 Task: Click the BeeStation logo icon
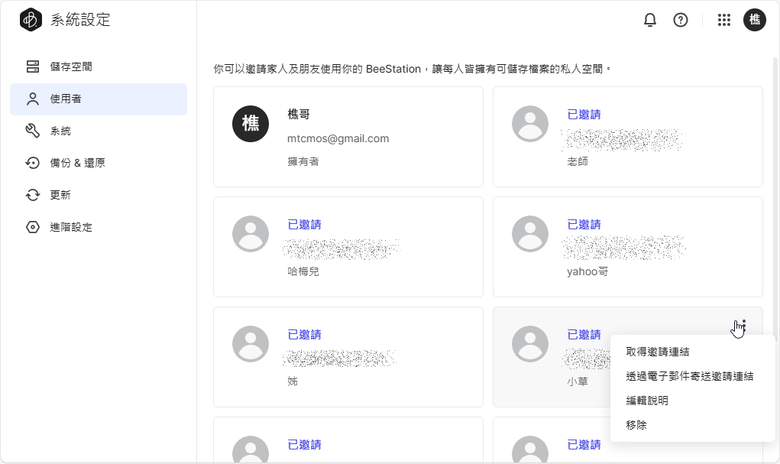(x=31, y=20)
